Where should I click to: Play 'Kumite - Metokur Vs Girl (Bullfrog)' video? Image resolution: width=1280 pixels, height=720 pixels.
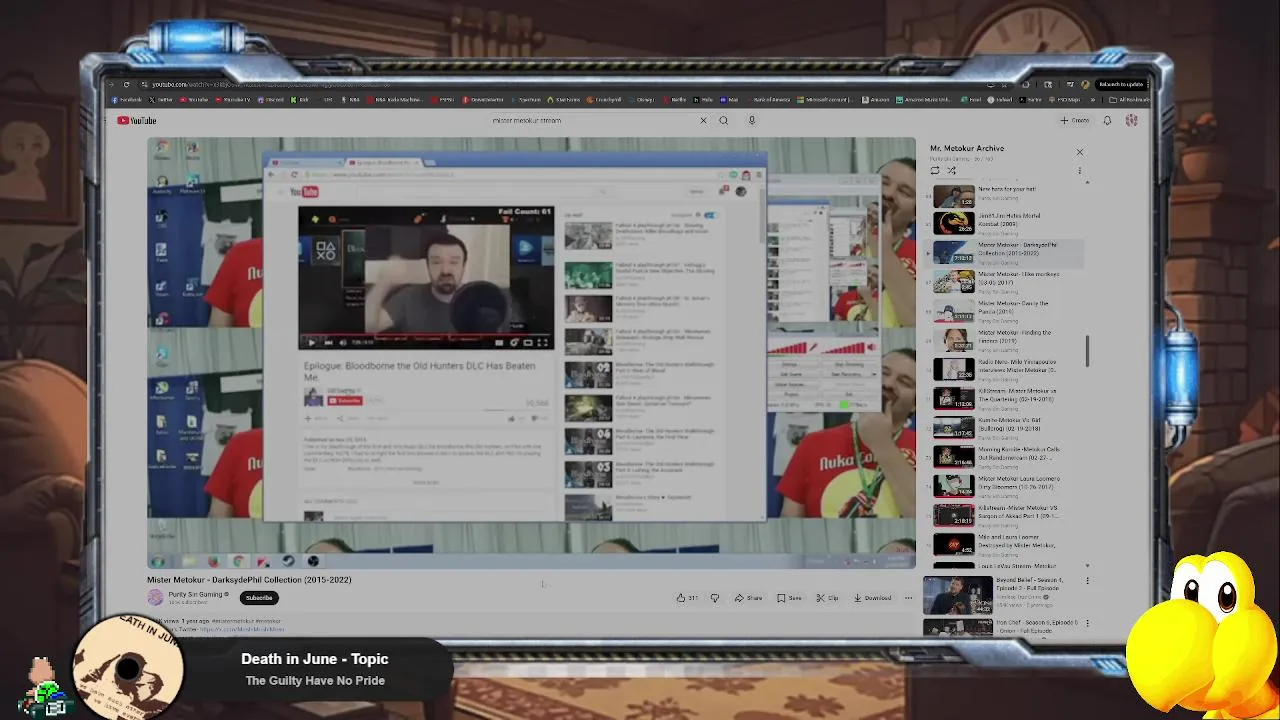point(1002,427)
